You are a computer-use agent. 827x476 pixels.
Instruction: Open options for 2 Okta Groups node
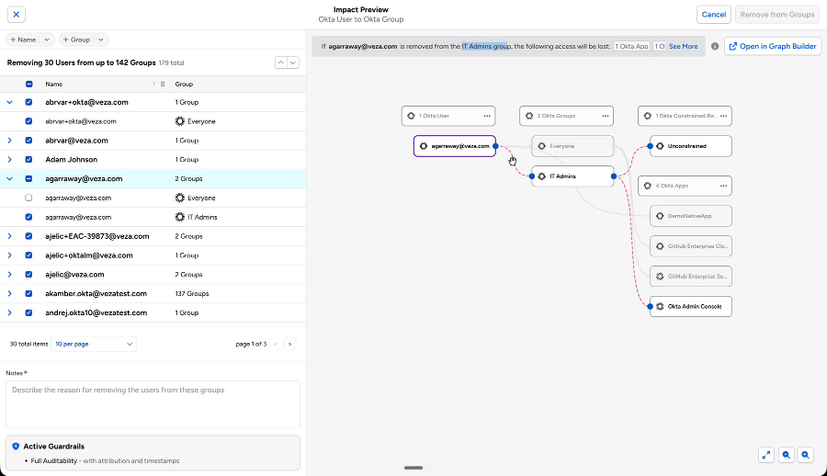(605, 116)
